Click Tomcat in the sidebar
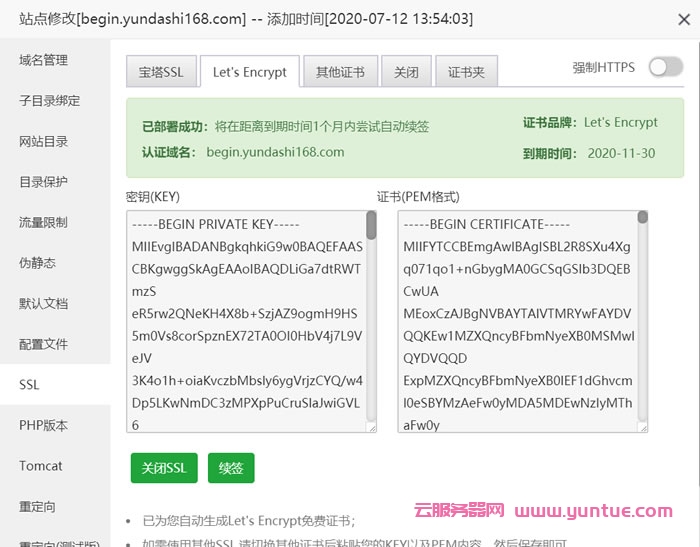The image size is (700, 547). (x=41, y=466)
